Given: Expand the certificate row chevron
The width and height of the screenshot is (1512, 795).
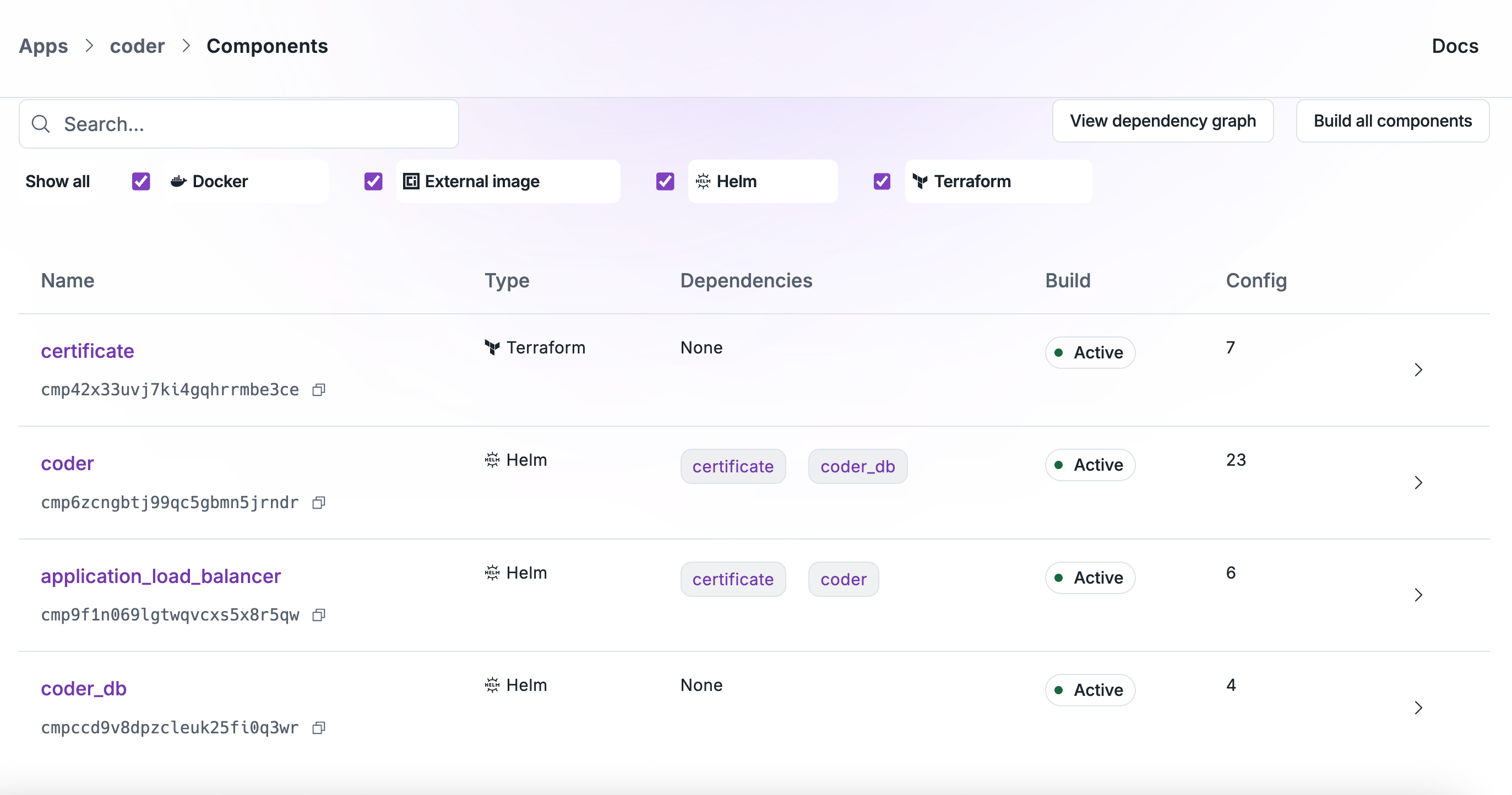Looking at the screenshot, I should (x=1418, y=369).
